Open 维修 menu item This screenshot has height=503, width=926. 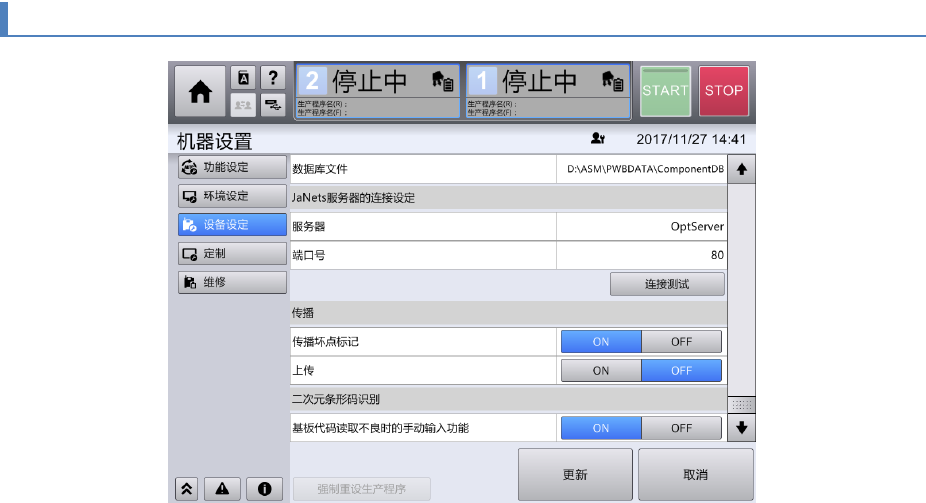[232, 282]
